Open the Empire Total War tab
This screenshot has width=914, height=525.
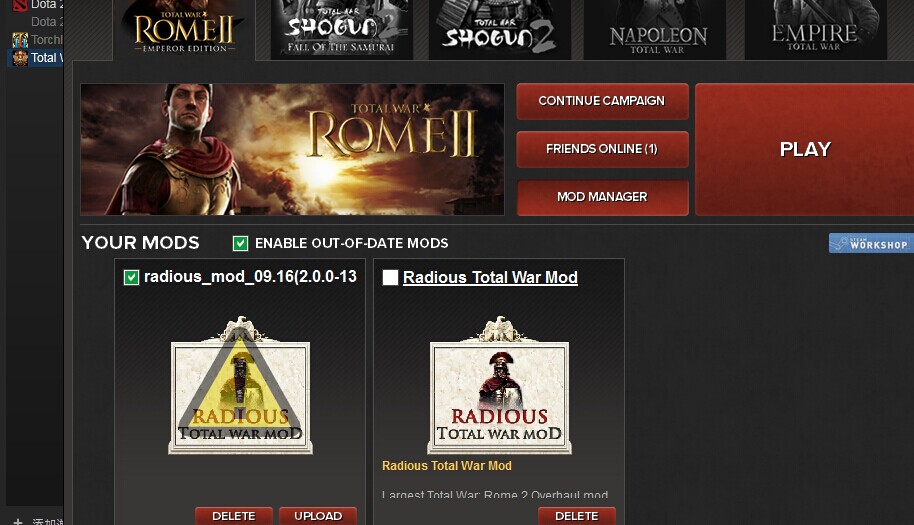coord(815,29)
